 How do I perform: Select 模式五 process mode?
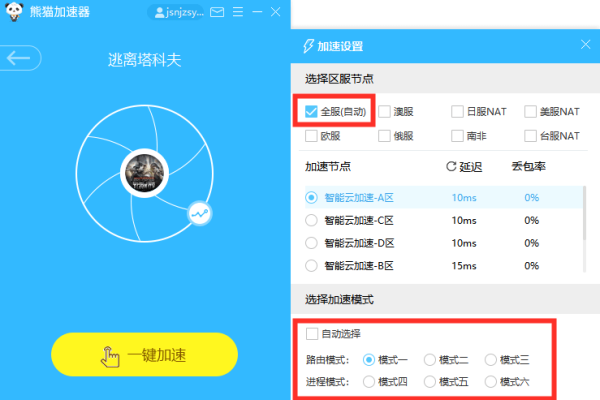point(430,382)
